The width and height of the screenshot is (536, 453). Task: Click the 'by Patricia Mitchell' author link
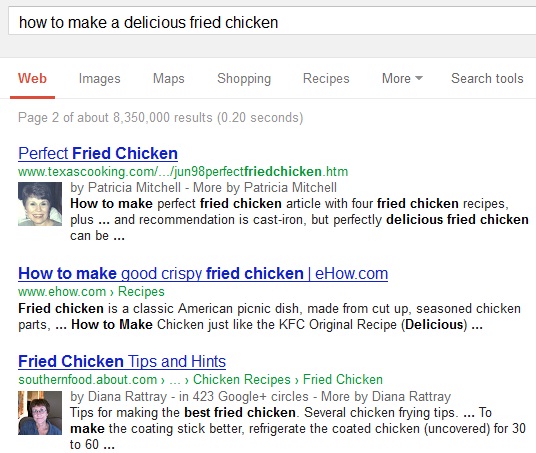coord(125,187)
